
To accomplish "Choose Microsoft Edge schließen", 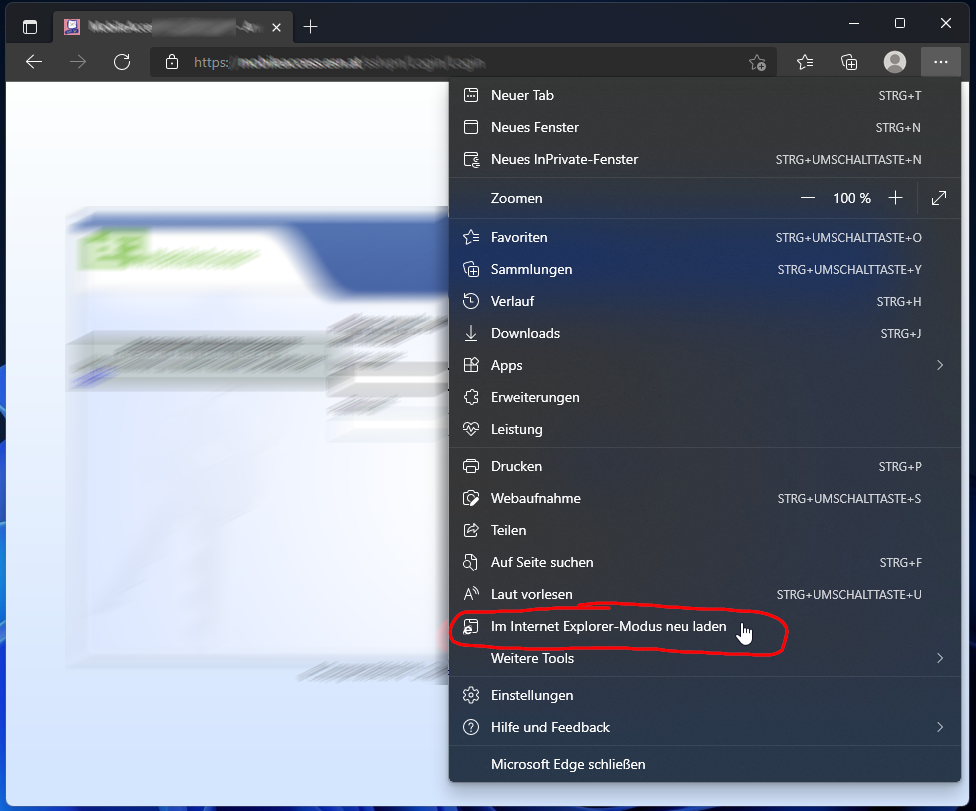I will tap(568, 764).
